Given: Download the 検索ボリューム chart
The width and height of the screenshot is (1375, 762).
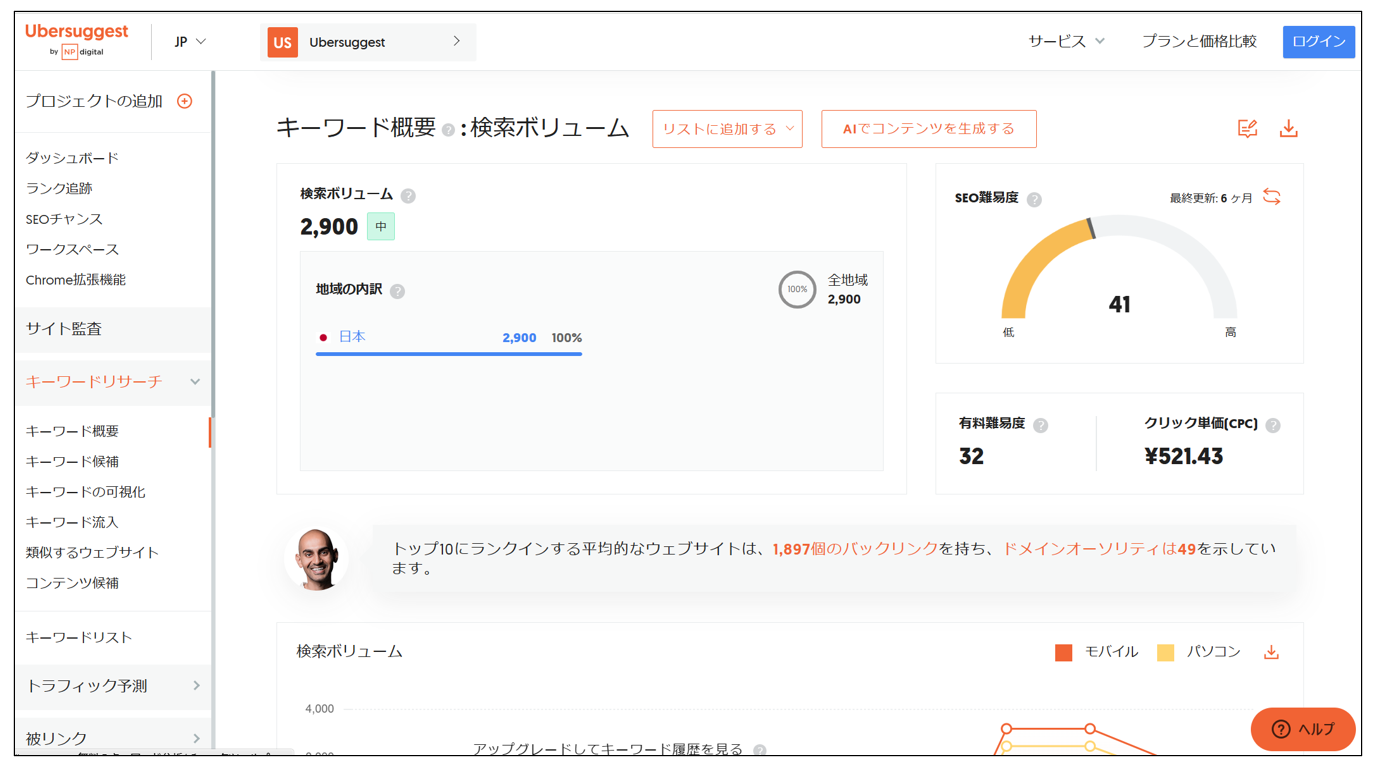Looking at the screenshot, I should [1271, 652].
